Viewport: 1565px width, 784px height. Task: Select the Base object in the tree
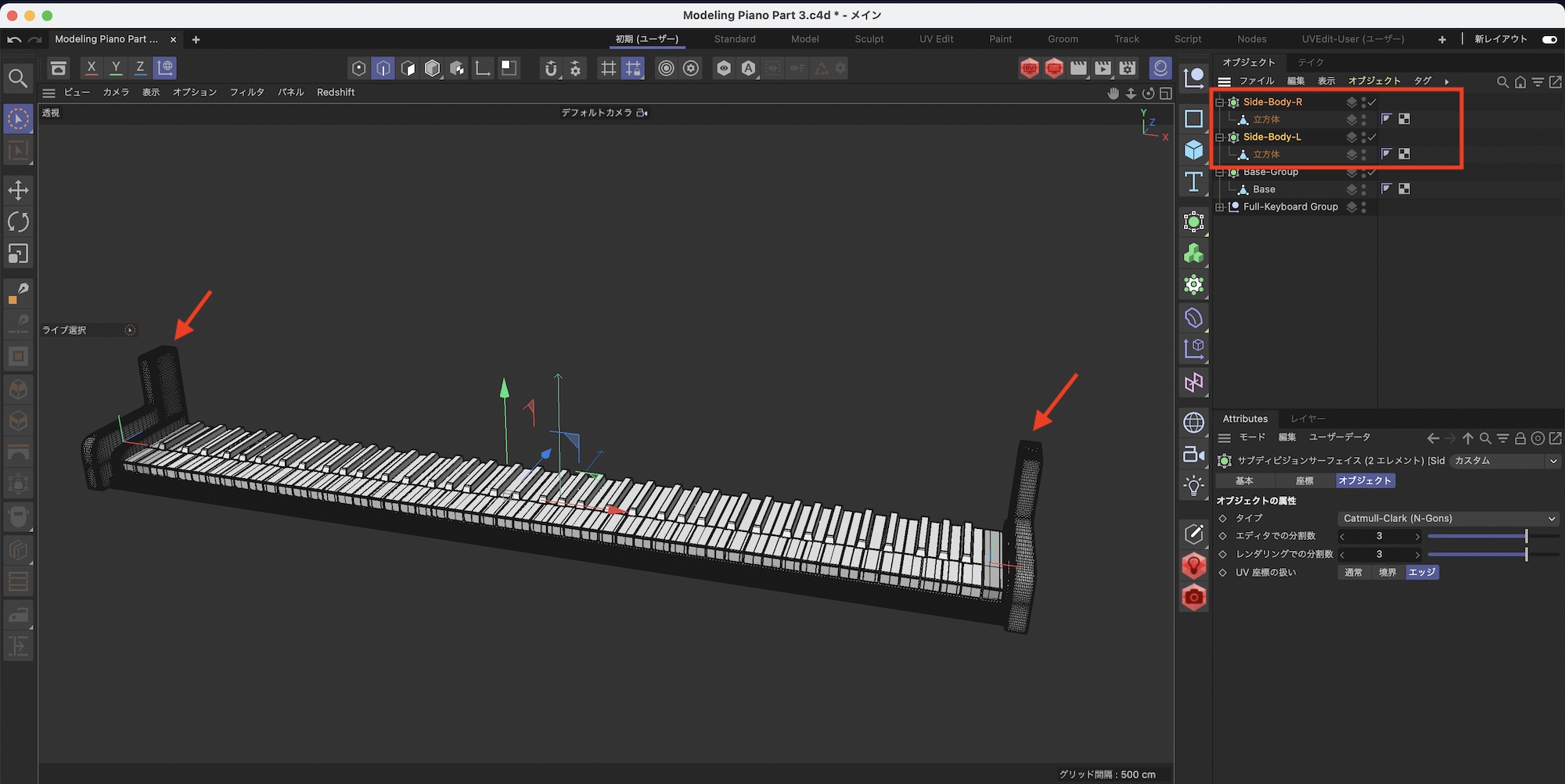pos(1264,189)
